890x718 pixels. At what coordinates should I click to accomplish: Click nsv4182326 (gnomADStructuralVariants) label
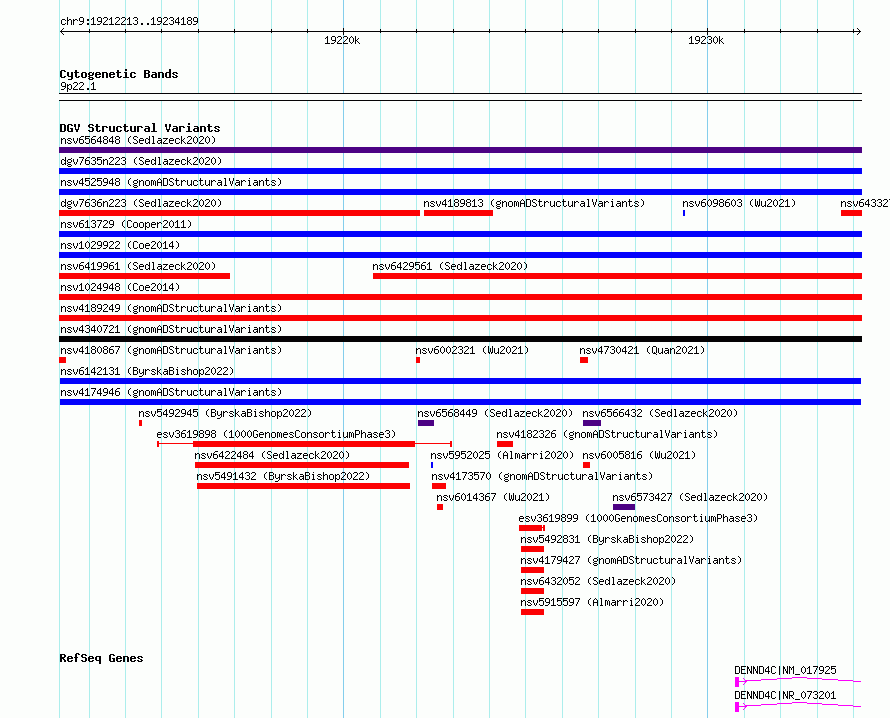607,434
